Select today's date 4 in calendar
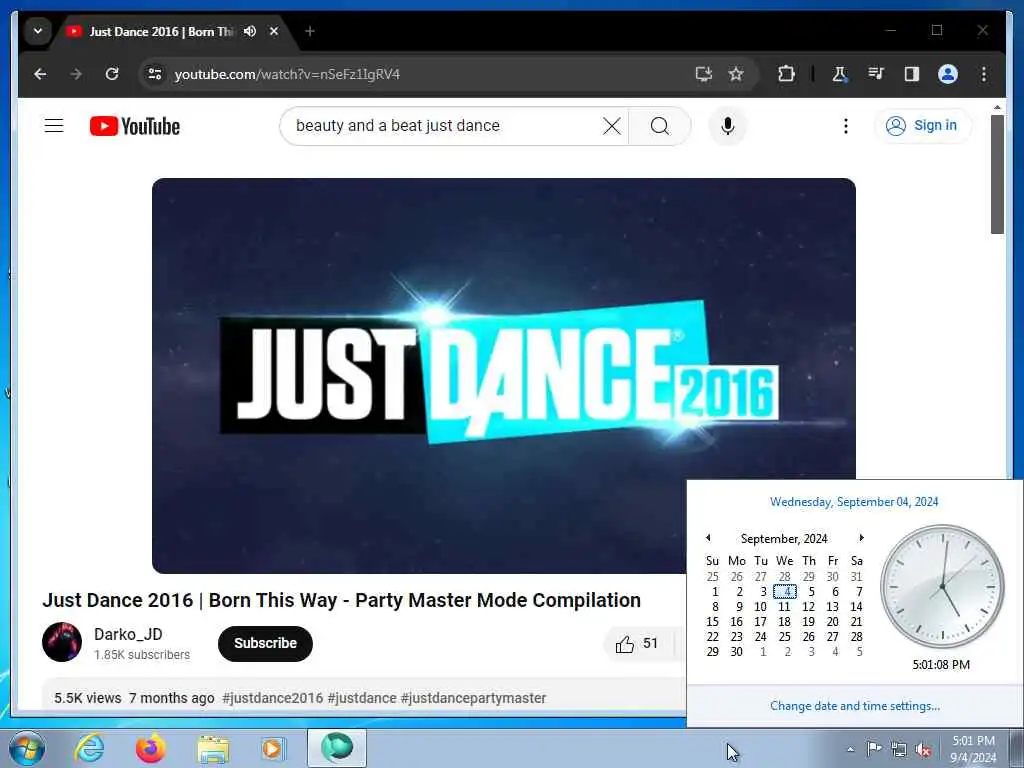 (x=785, y=592)
